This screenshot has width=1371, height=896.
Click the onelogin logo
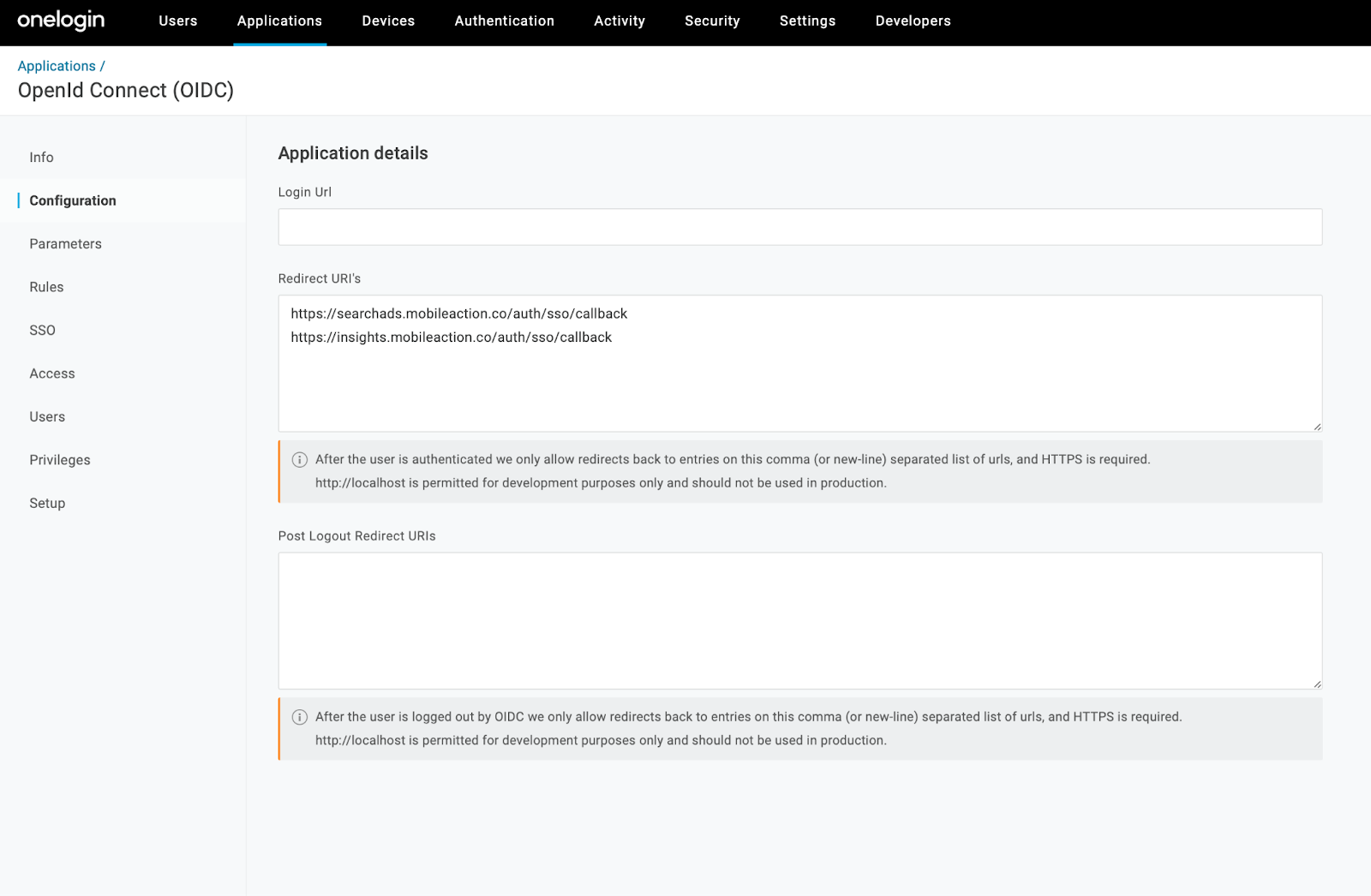(59, 21)
